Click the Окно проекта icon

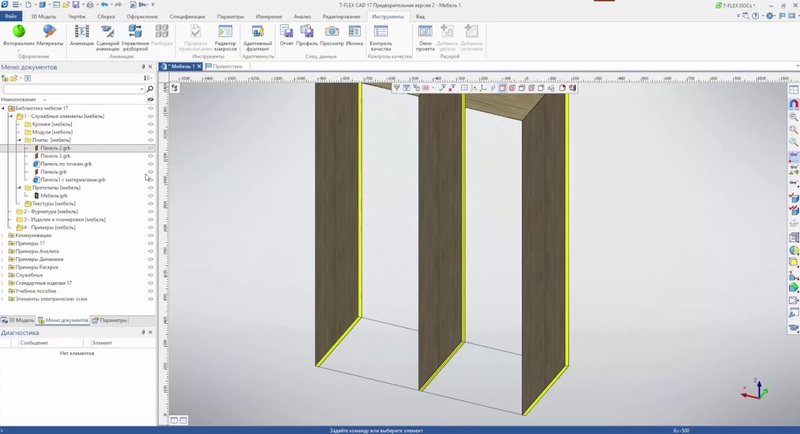(425, 35)
